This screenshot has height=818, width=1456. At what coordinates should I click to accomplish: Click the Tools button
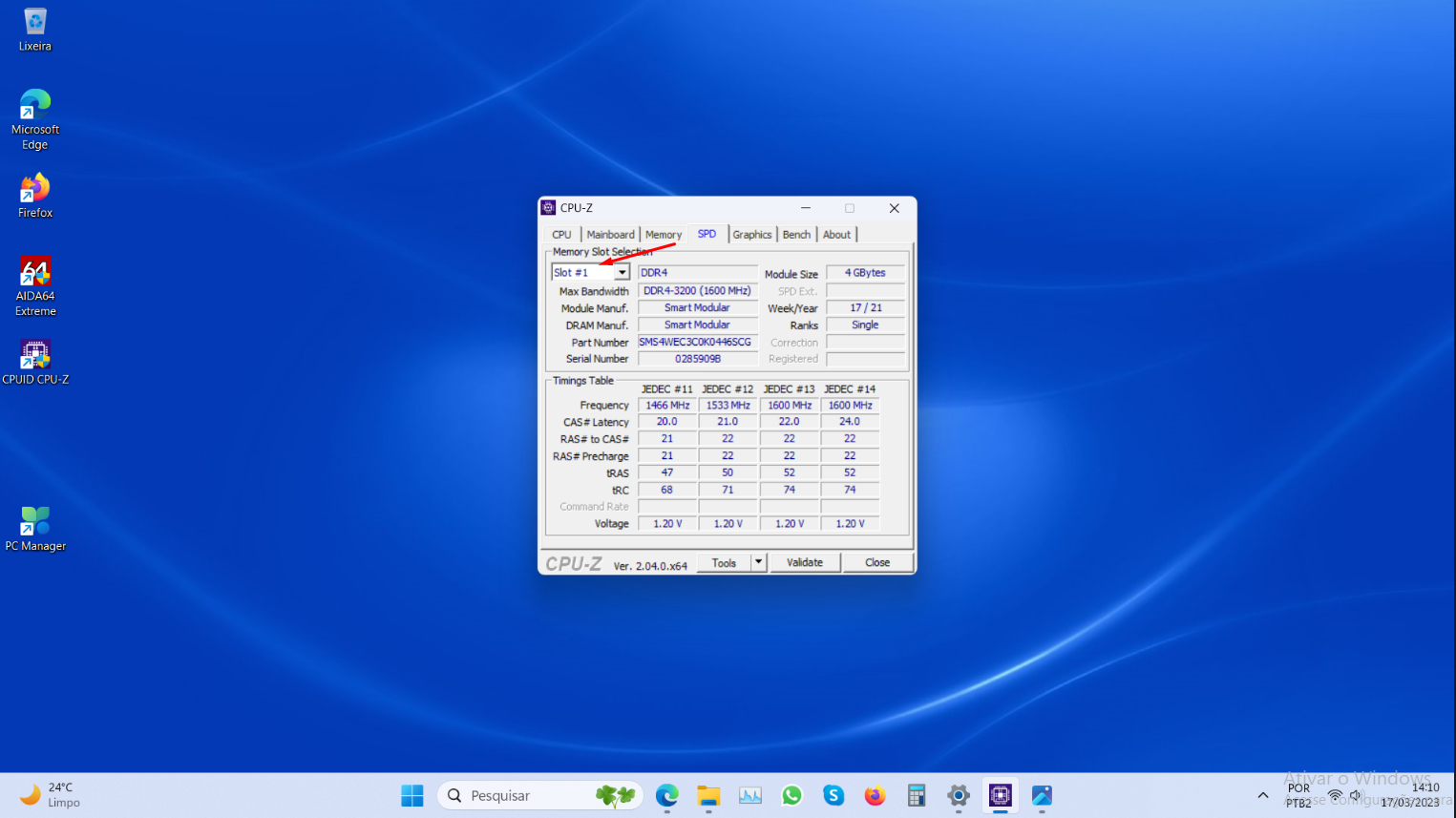click(x=724, y=562)
